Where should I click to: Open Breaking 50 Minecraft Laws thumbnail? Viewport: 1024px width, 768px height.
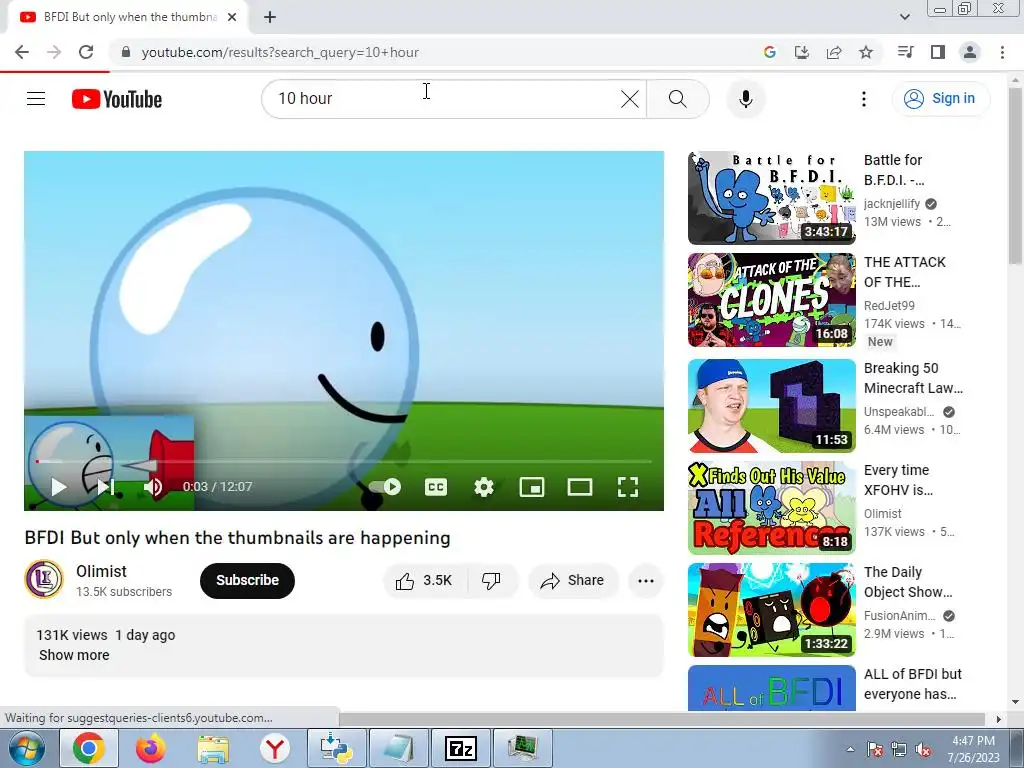click(772, 406)
